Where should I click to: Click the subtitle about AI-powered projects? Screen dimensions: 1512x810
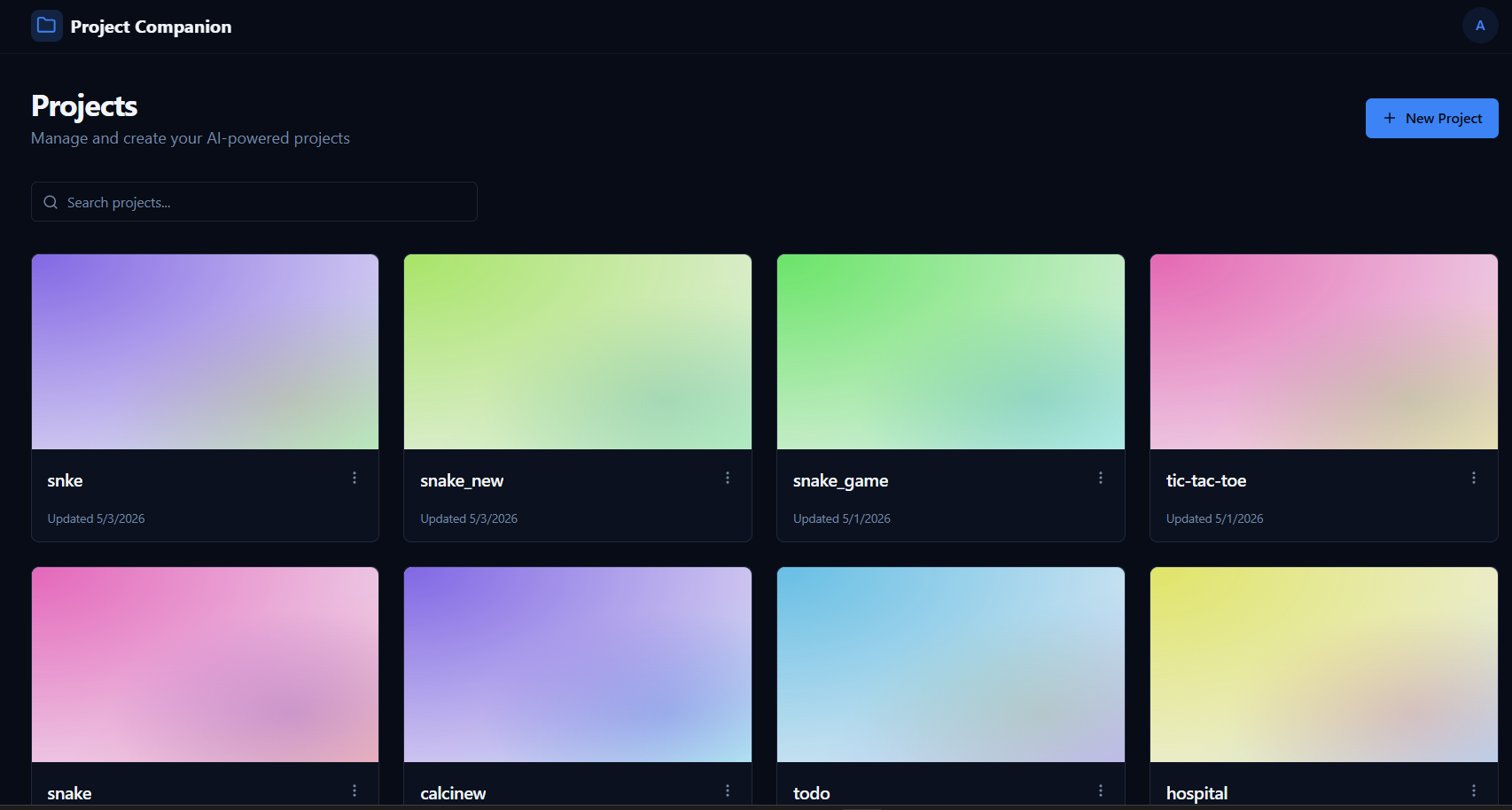pos(191,138)
